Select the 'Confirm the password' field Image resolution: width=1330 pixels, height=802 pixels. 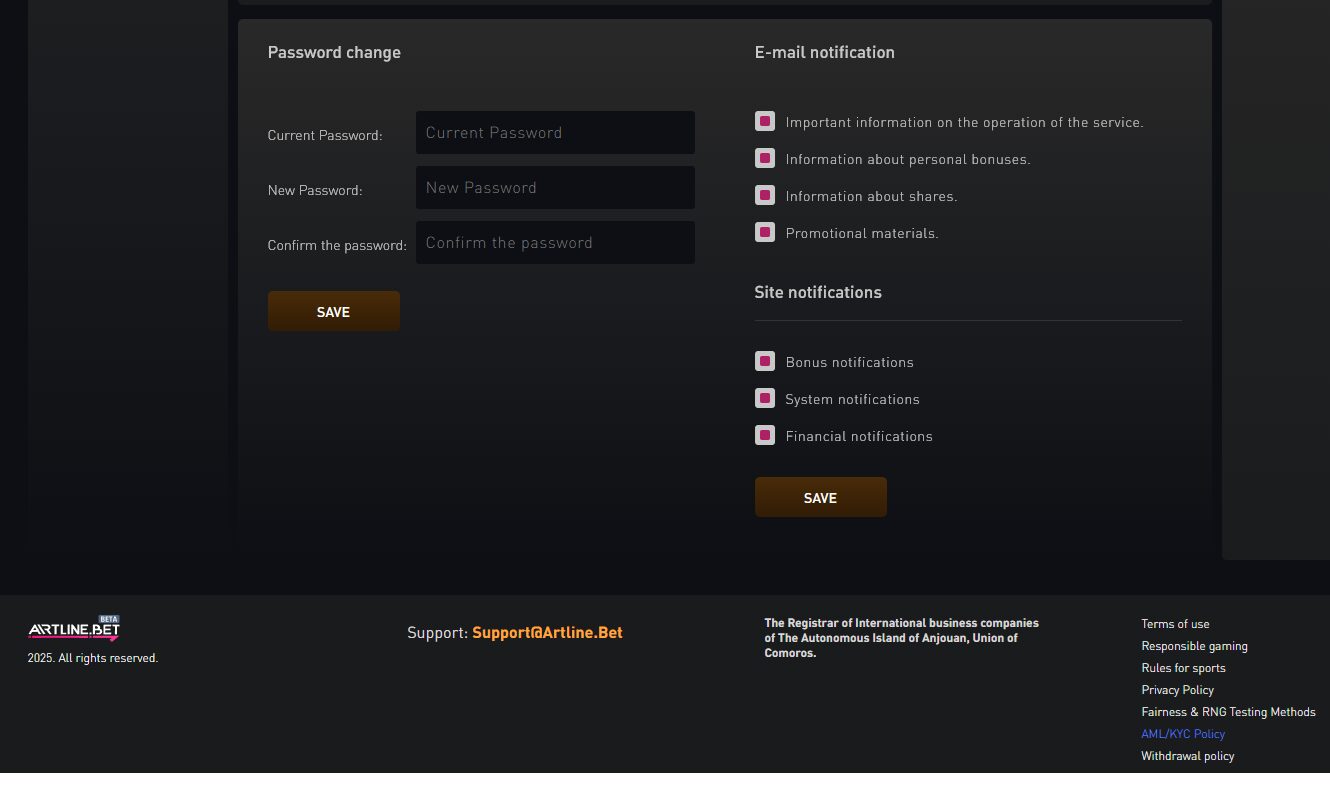(x=555, y=243)
